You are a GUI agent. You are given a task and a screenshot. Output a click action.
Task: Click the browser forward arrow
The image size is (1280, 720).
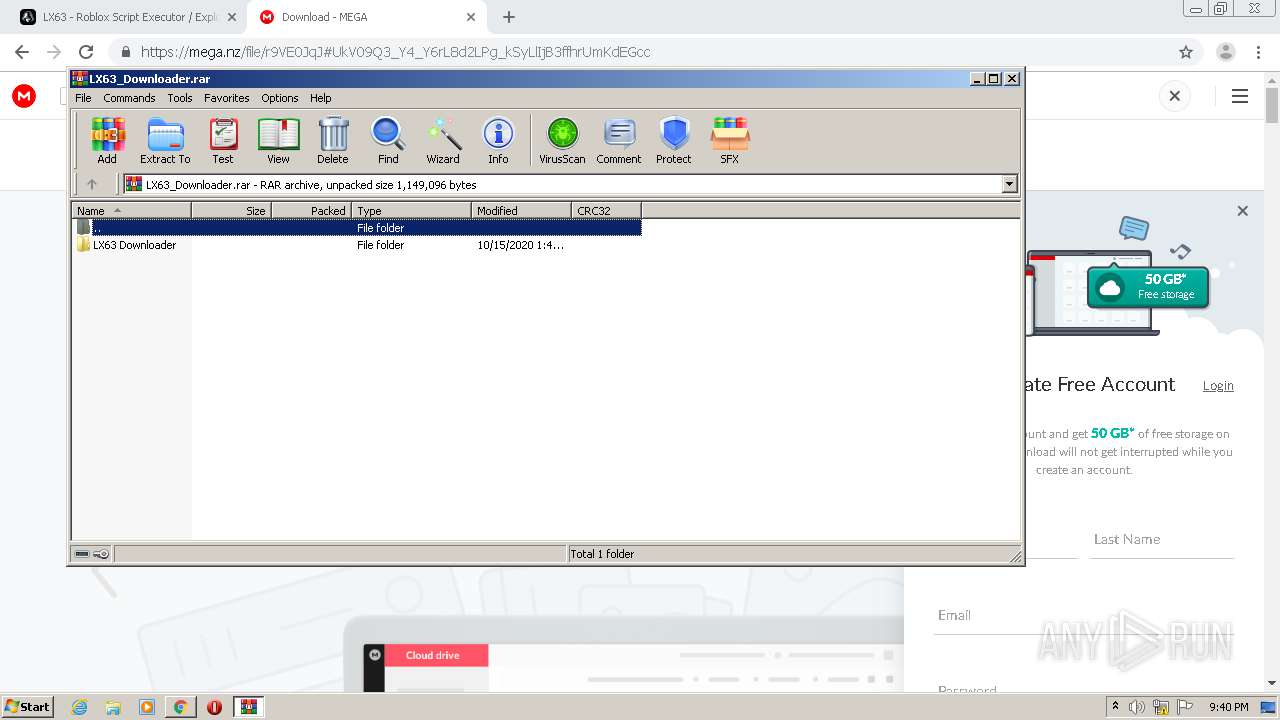tap(54, 52)
